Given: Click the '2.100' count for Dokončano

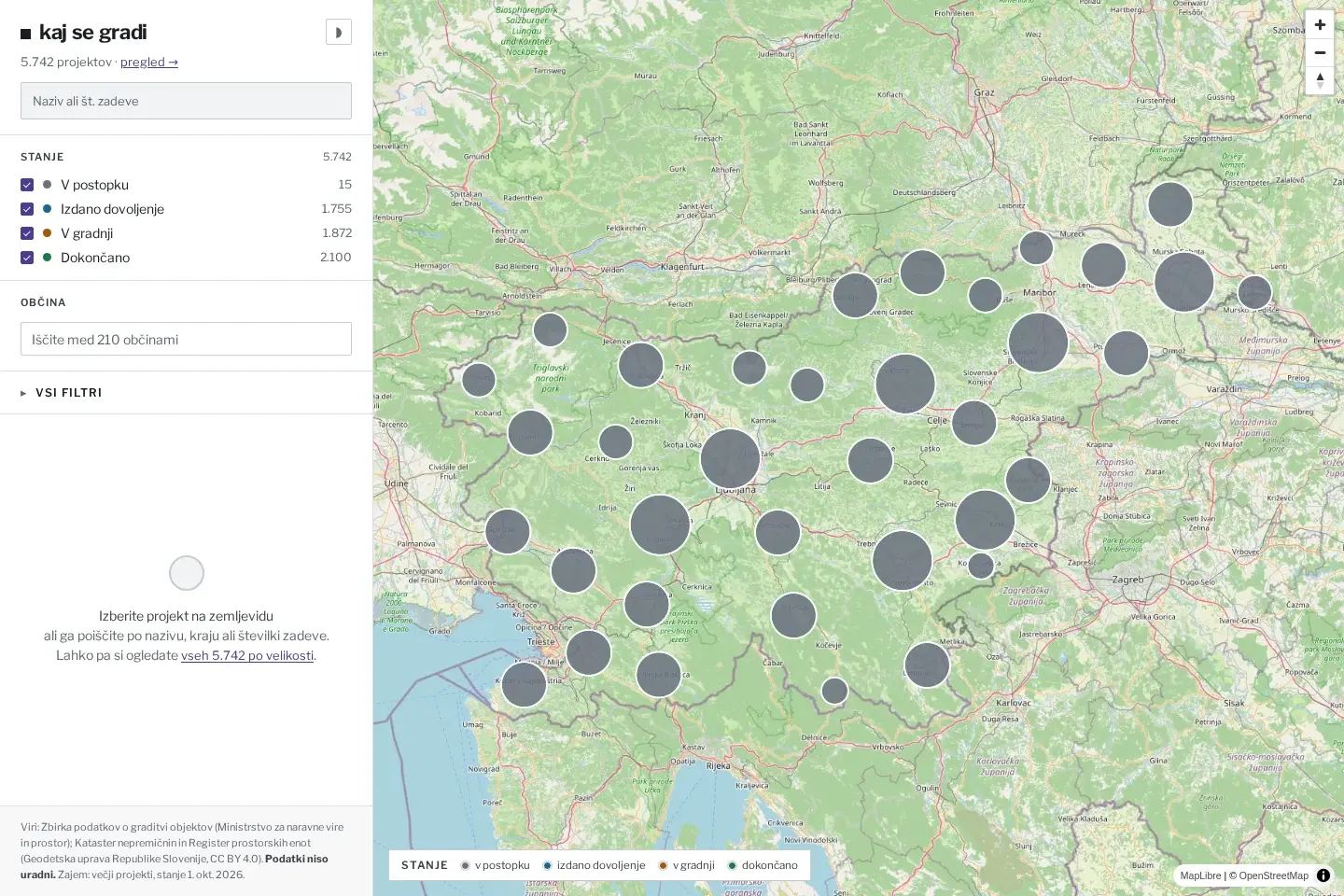Looking at the screenshot, I should point(336,258).
